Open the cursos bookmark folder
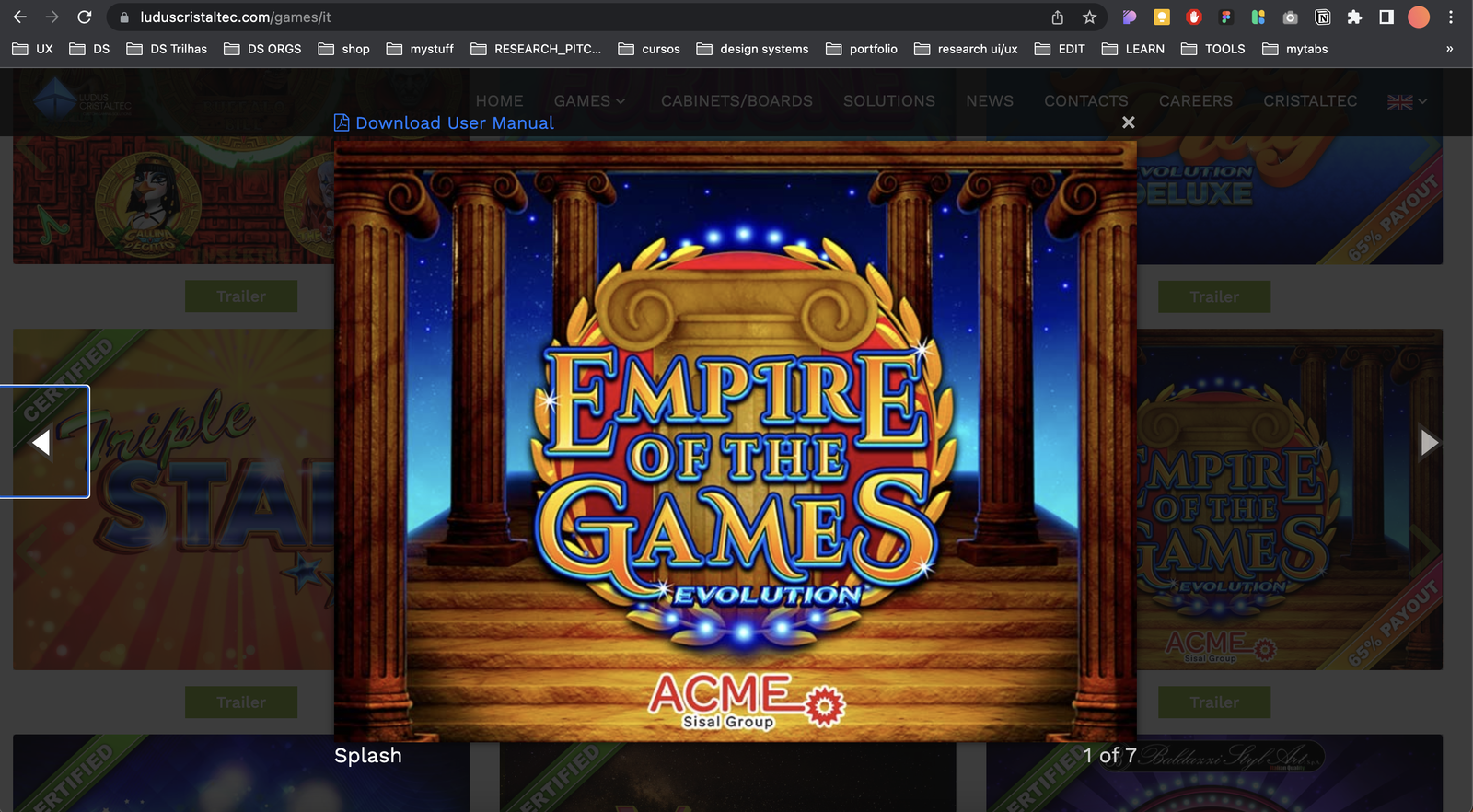 click(649, 49)
